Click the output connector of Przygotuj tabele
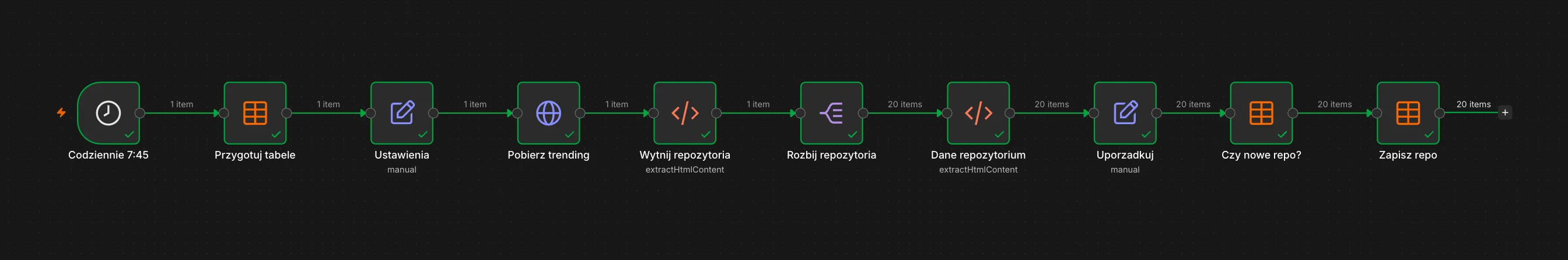Viewport: 1568px width, 260px height. [286, 113]
